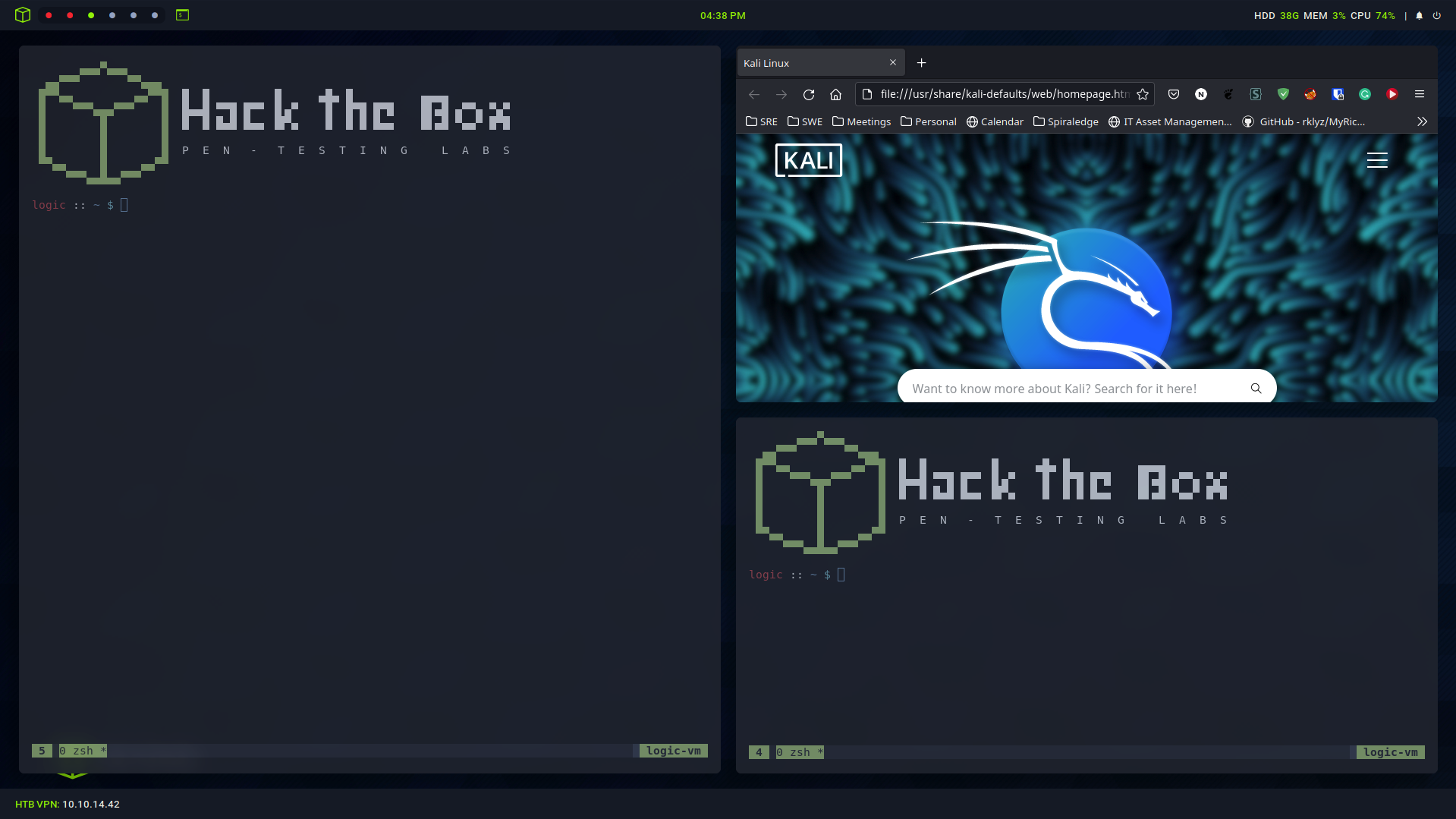Open the SRE bookmarks folder
The height and width of the screenshot is (819, 1456).
(761, 121)
